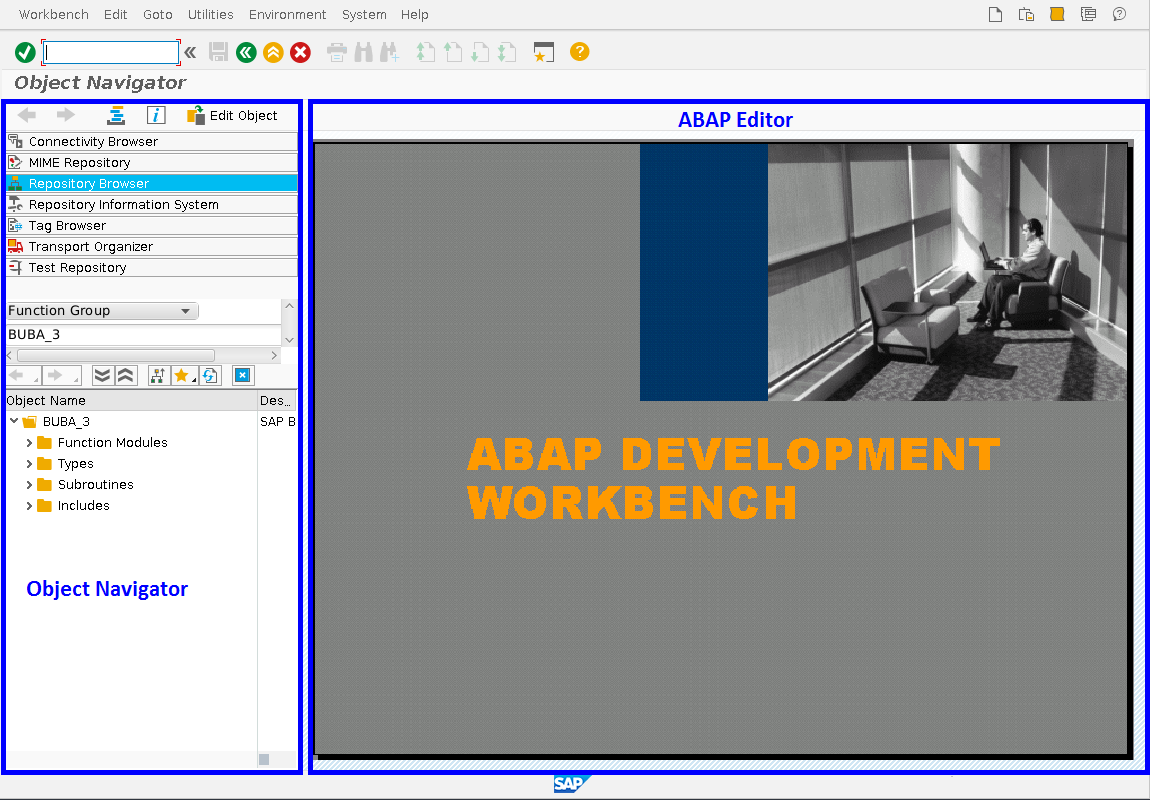Open the Repository Information System
The image size is (1150, 800).
click(x=152, y=205)
